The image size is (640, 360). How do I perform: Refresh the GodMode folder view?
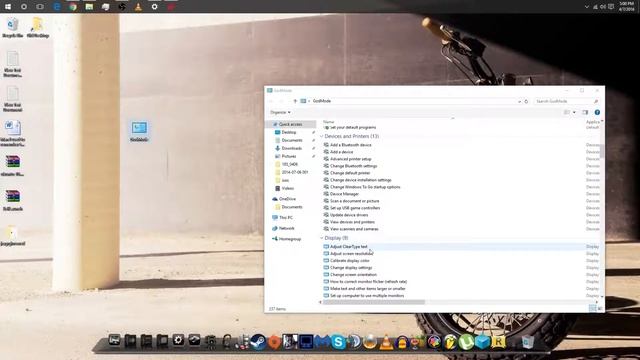click(526, 101)
